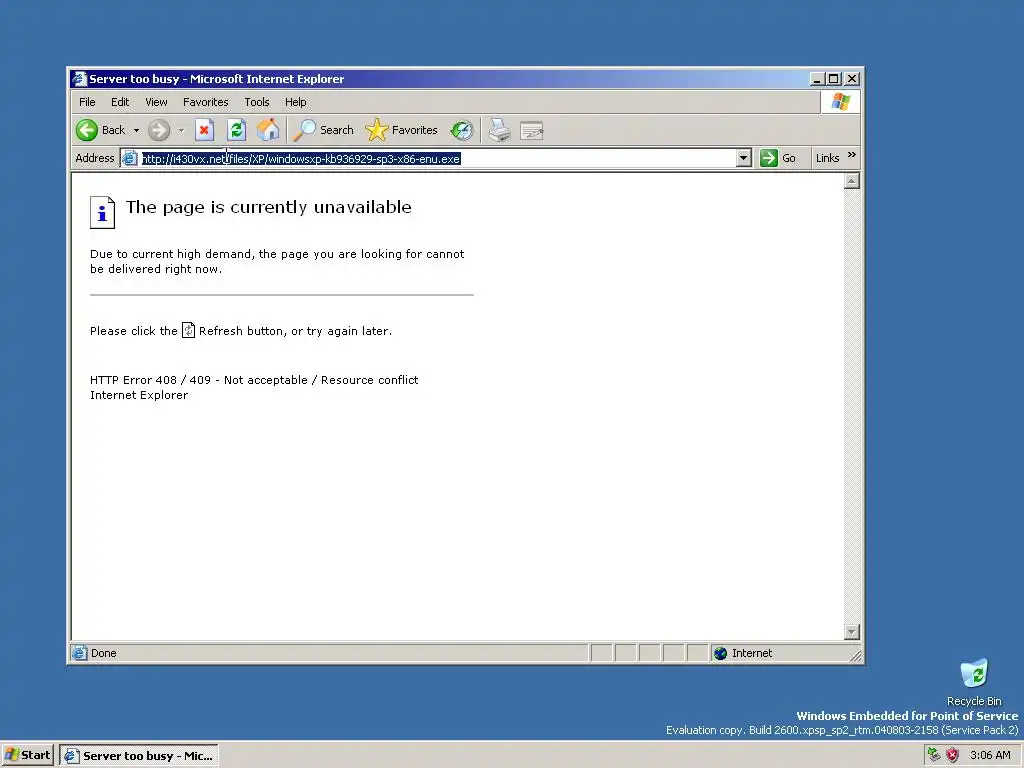
Task: Click the 'Done' status bar text
Action: (104, 653)
